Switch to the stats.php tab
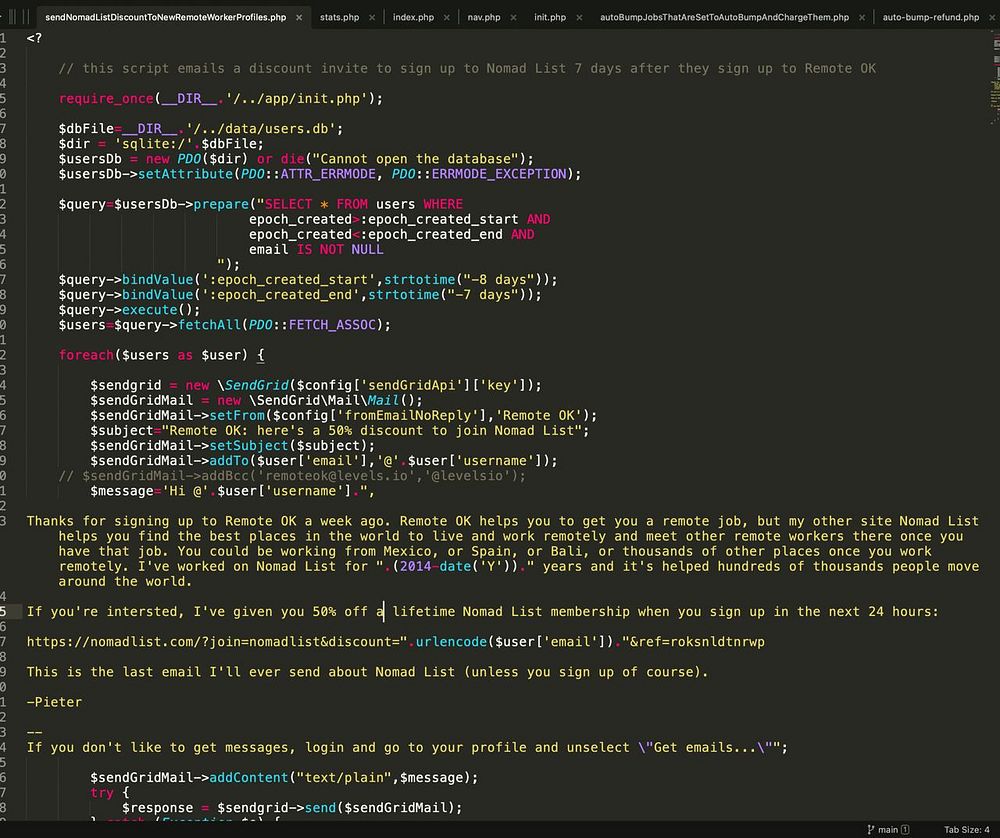Viewport: 1000px width, 838px height. pyautogui.click(x=339, y=18)
